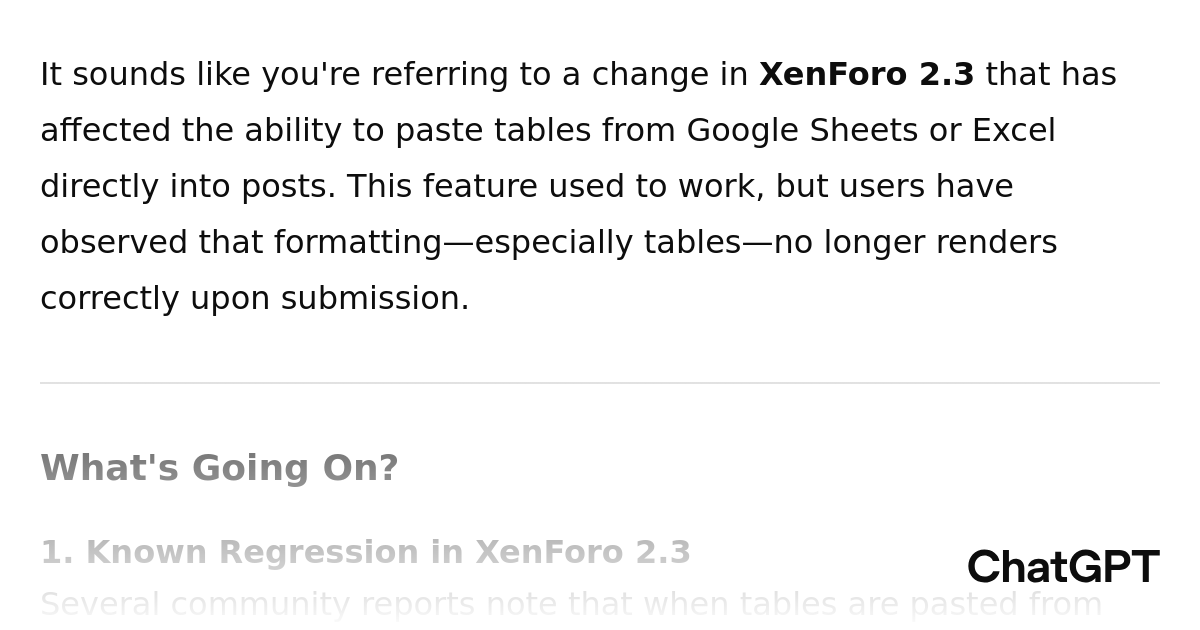Click the faded tables are pasted from text
1200x630 pixels.
(x=920, y=605)
